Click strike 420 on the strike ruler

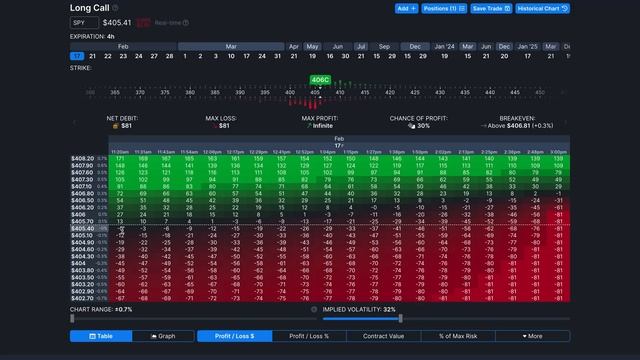[390, 93]
